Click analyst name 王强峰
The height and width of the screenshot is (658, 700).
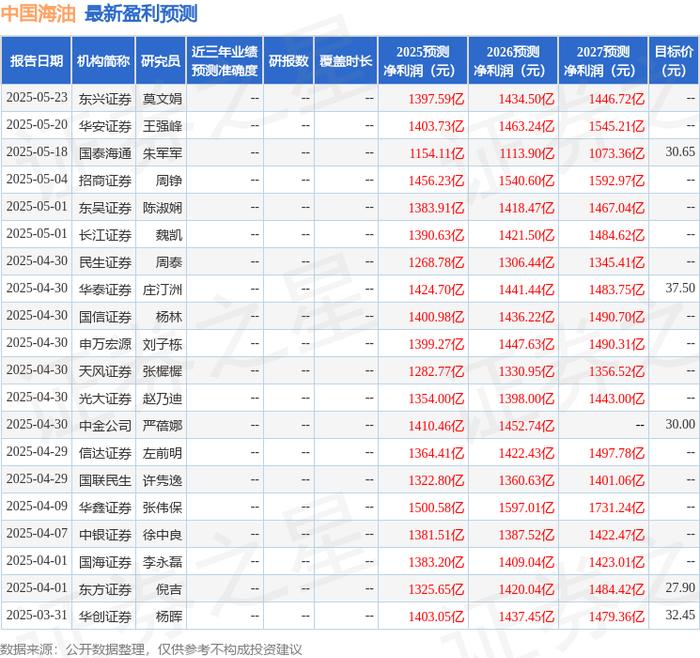pos(162,126)
